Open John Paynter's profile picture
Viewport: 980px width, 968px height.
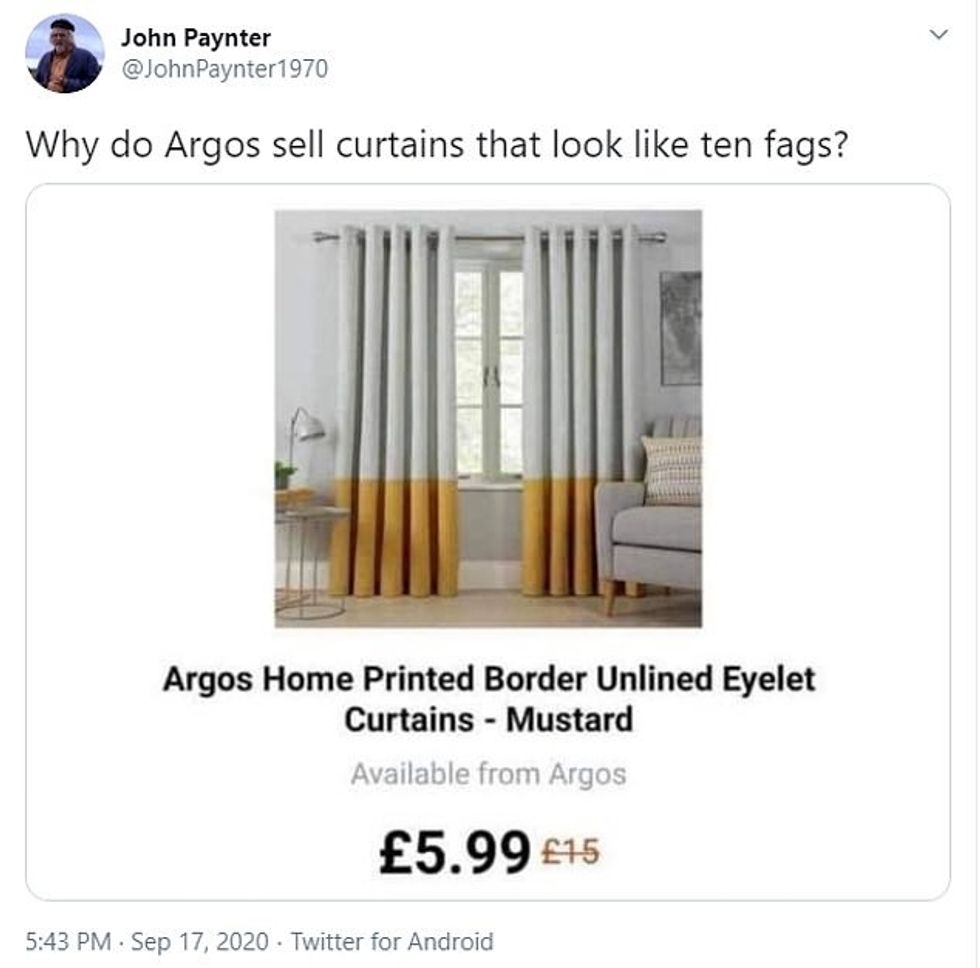tap(64, 54)
